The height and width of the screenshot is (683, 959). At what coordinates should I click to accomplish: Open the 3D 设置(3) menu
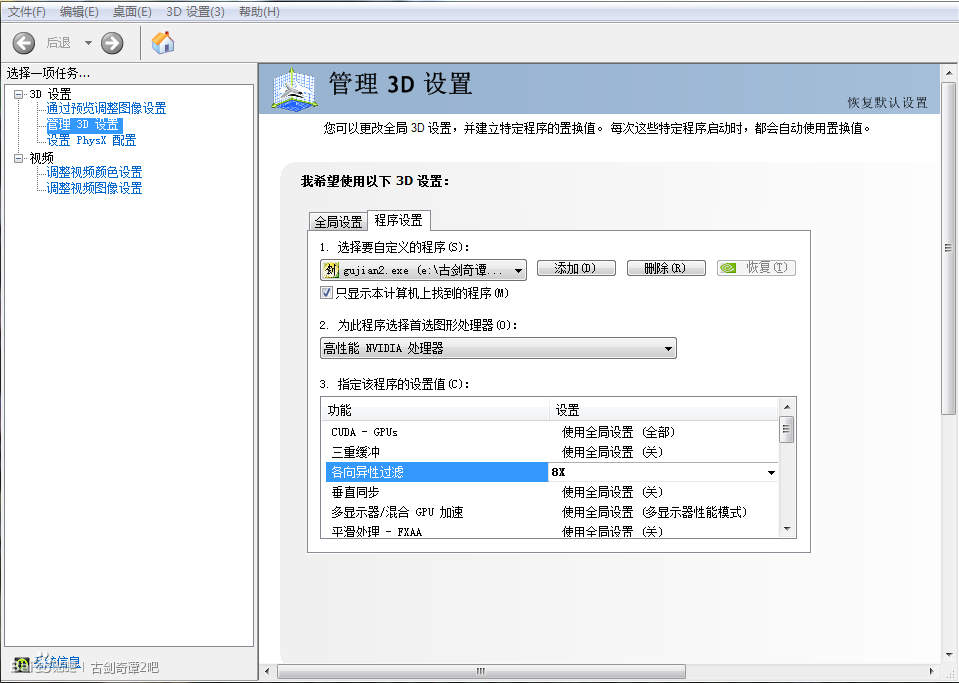[195, 12]
